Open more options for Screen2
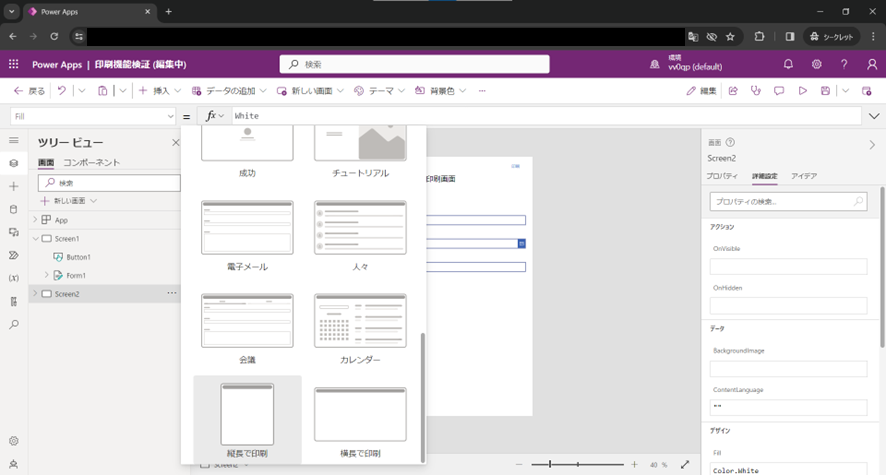This screenshot has height=475, width=886. coord(172,293)
